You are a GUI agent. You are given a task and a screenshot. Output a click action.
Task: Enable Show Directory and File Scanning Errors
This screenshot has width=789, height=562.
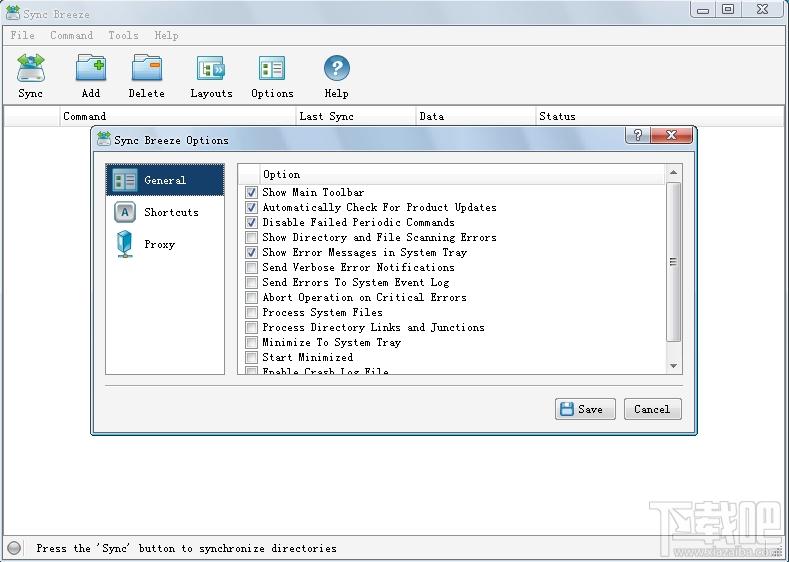coord(252,237)
